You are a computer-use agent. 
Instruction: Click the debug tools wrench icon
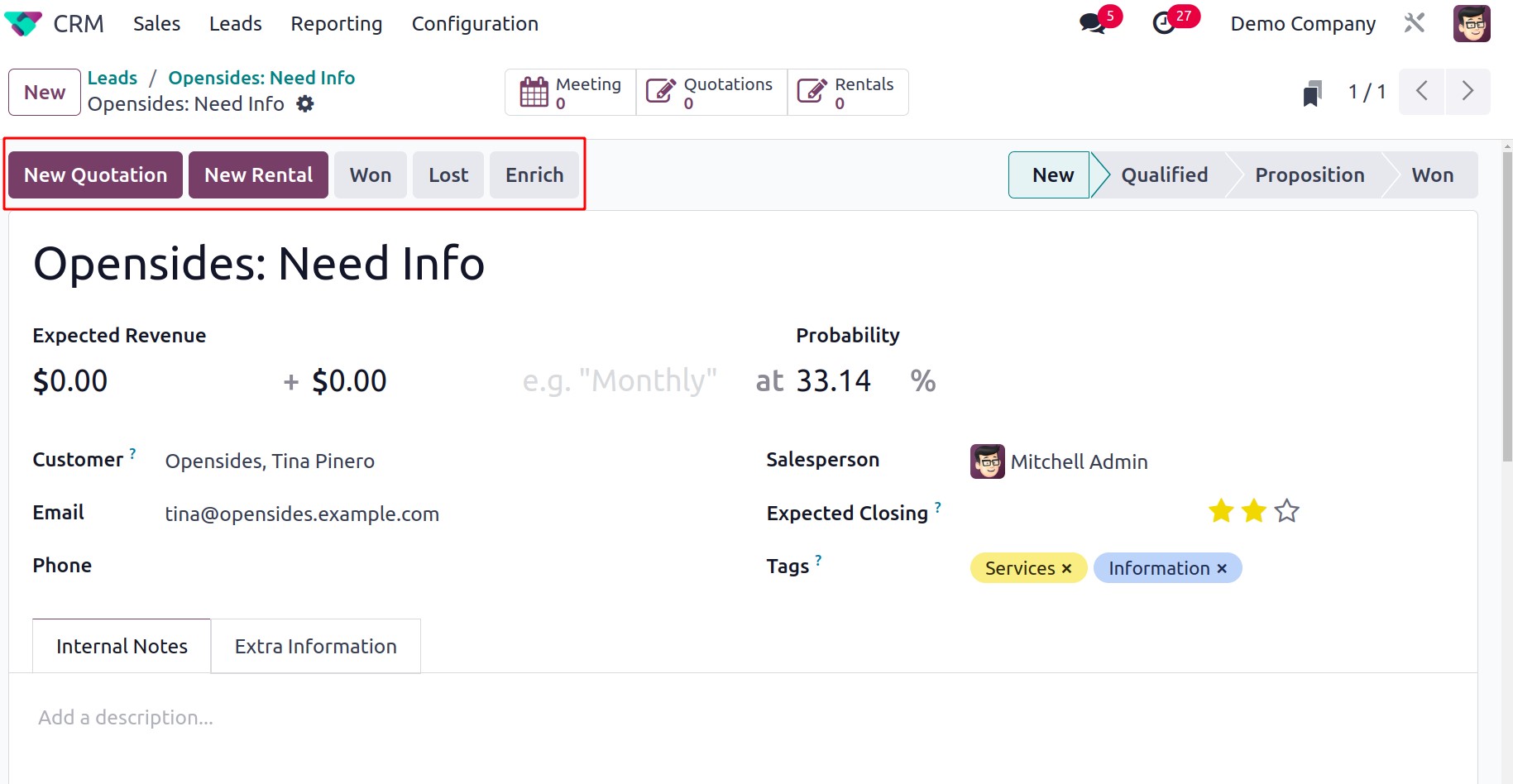(1414, 23)
